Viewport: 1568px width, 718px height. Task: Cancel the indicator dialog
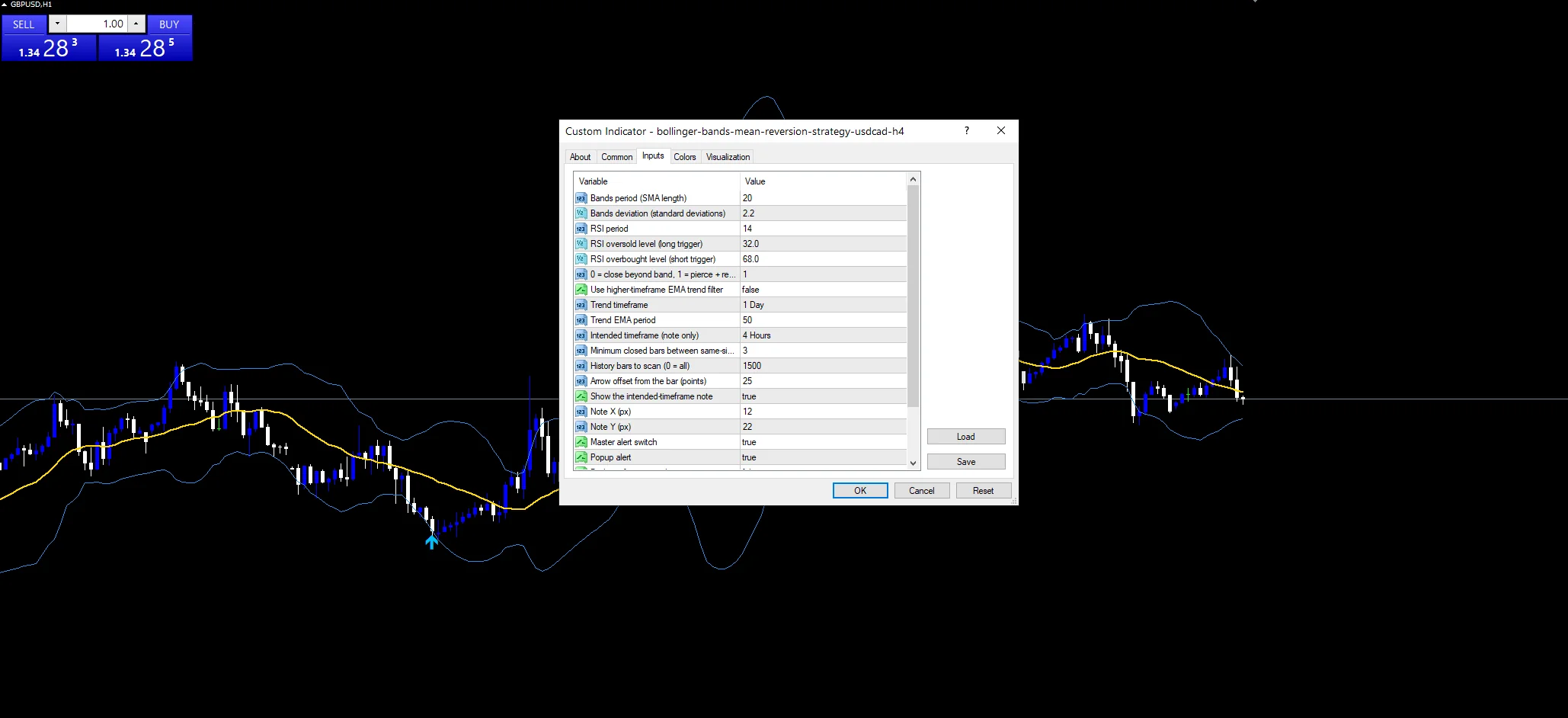[921, 491]
